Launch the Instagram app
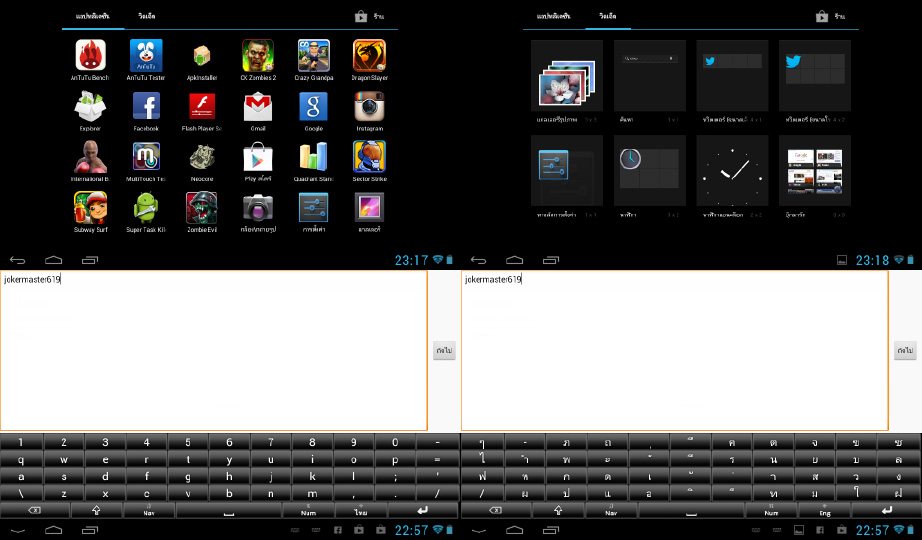This screenshot has height=540, width=922. [x=369, y=107]
